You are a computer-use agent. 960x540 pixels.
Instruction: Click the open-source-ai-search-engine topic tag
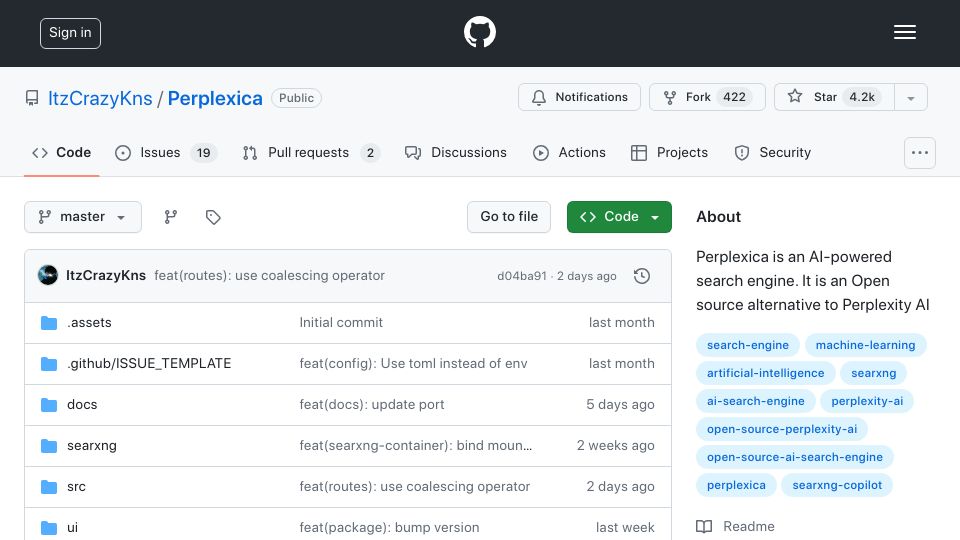[x=795, y=458]
